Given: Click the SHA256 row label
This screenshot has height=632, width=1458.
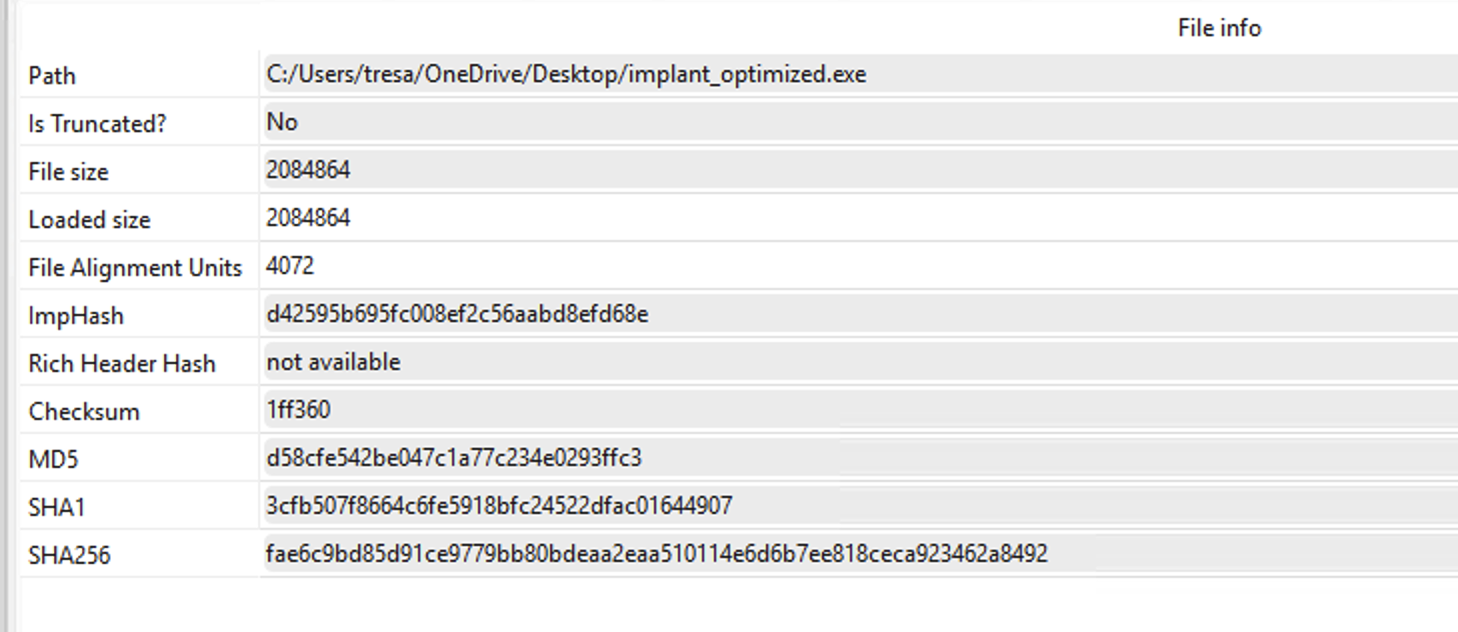Looking at the screenshot, I should pyautogui.click(x=69, y=556).
